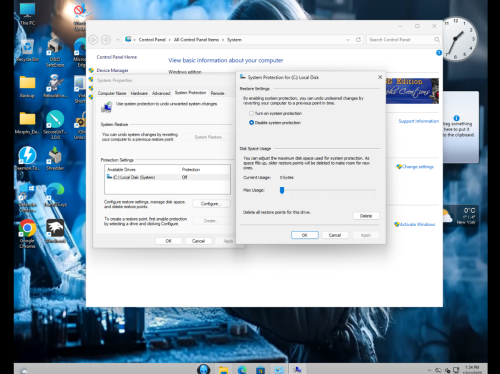Switch to the Computer Name tab
The height and width of the screenshot is (374, 500).
pos(112,93)
